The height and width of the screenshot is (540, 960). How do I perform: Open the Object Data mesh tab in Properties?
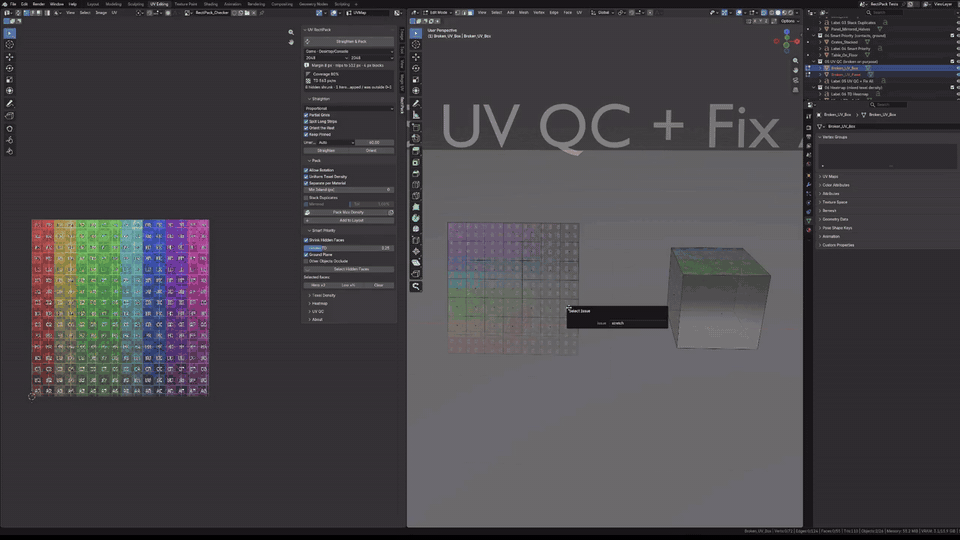point(809,220)
